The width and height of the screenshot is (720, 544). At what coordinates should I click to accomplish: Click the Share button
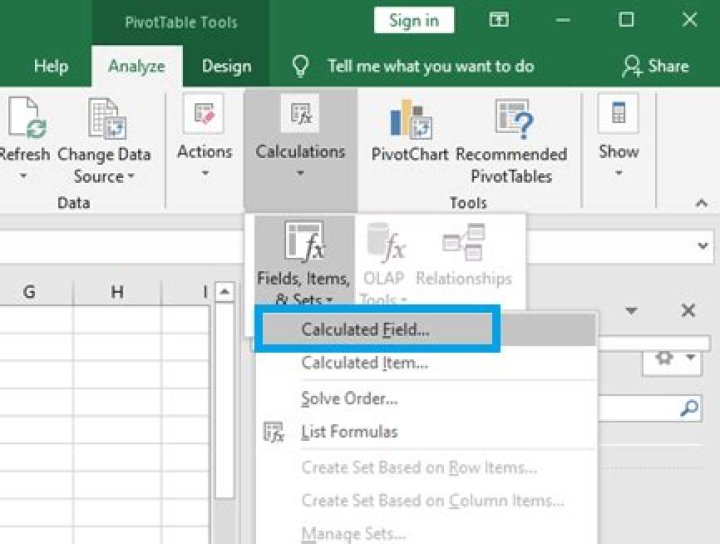pyautogui.click(x=655, y=66)
